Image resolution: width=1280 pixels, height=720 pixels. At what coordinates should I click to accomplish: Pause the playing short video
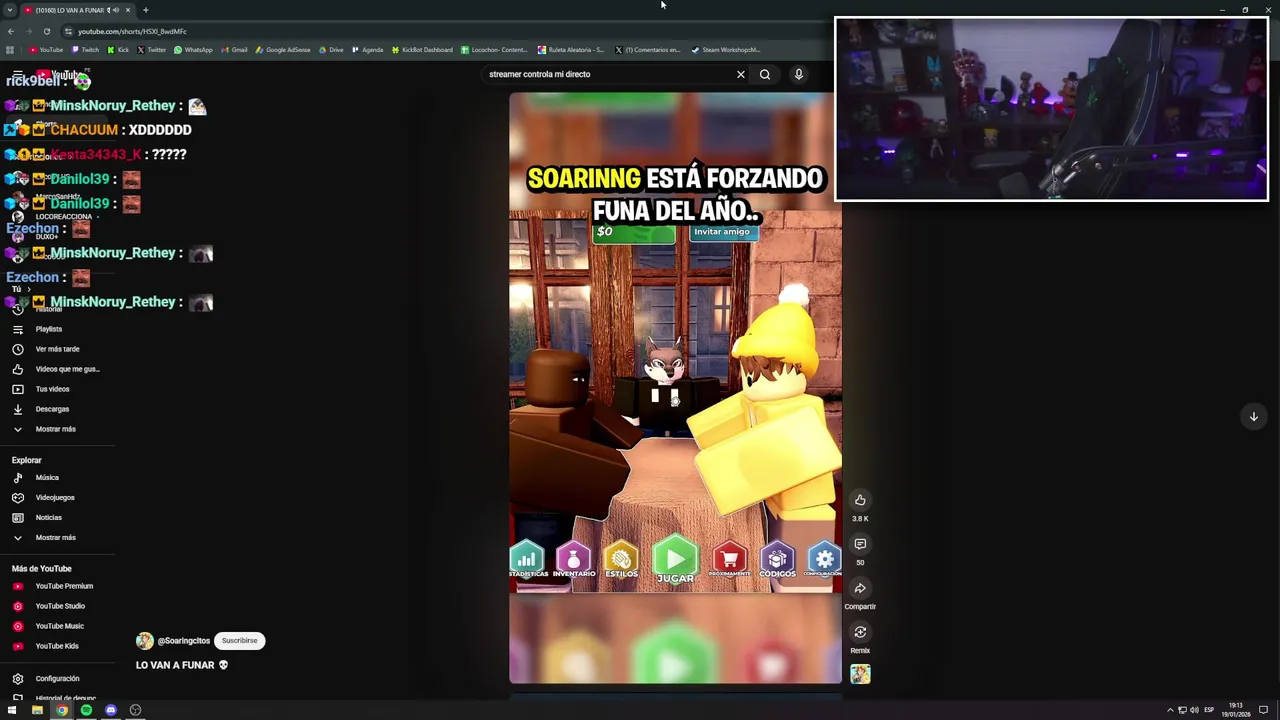(x=675, y=388)
